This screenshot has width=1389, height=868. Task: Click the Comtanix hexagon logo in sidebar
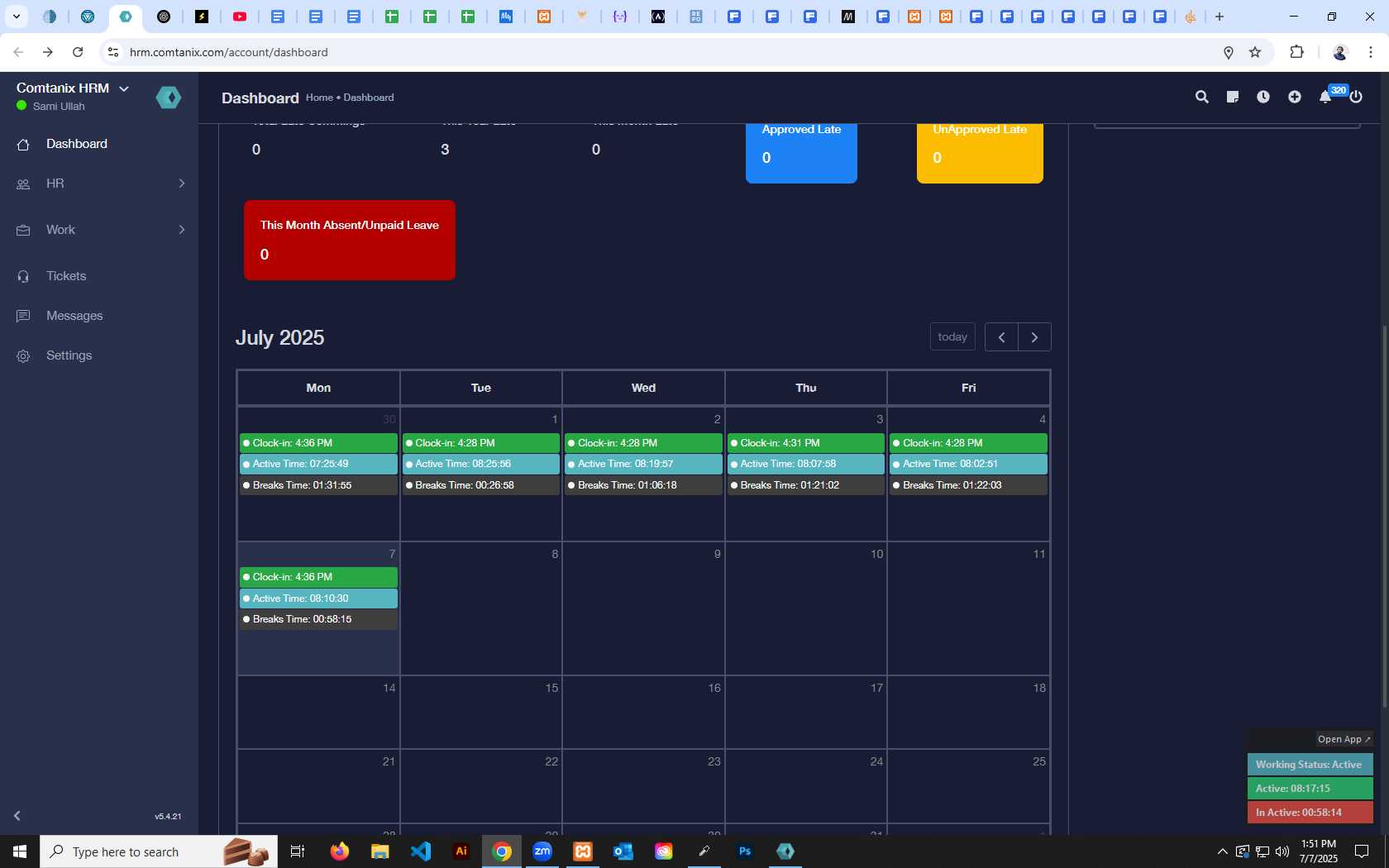click(169, 98)
